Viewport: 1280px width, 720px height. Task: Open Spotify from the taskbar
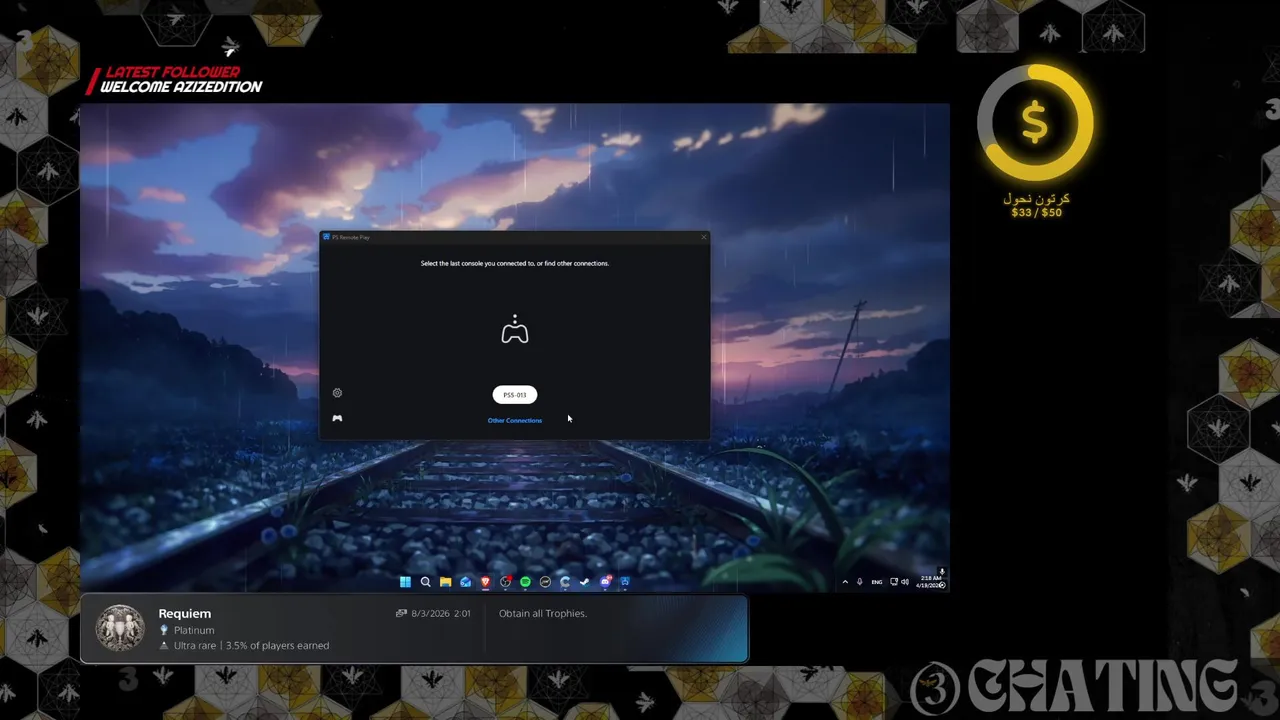pos(525,582)
